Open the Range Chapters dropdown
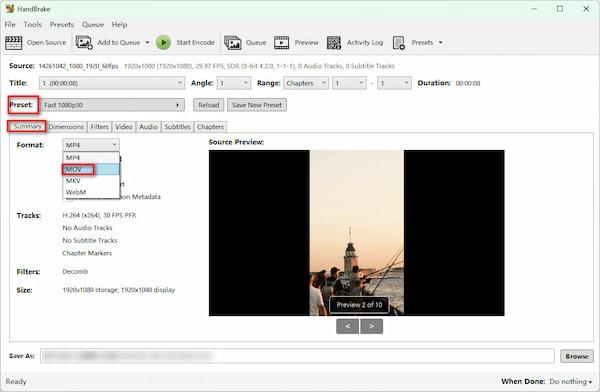 [x=306, y=83]
